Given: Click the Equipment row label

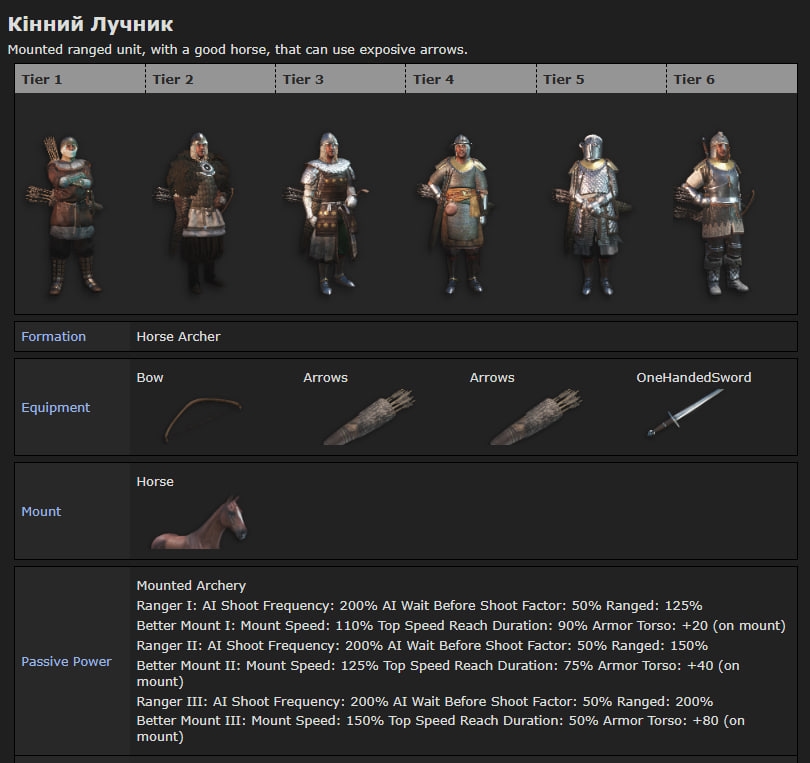Looking at the screenshot, I should [55, 408].
